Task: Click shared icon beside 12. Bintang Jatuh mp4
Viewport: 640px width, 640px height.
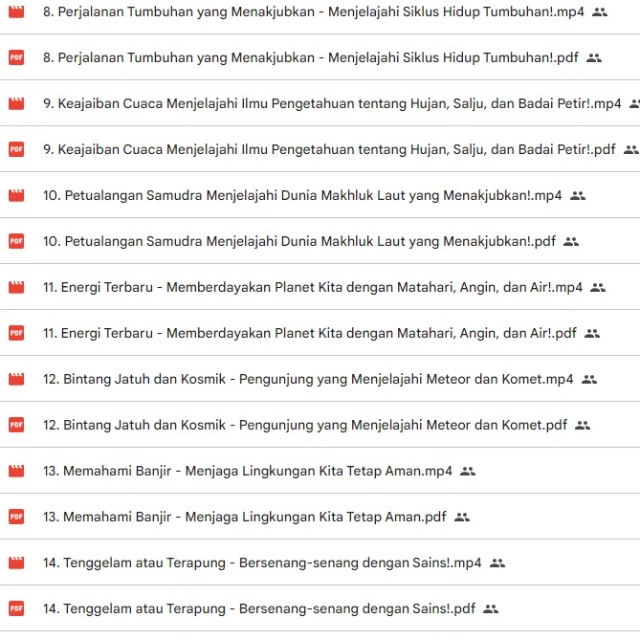Action: click(x=589, y=379)
